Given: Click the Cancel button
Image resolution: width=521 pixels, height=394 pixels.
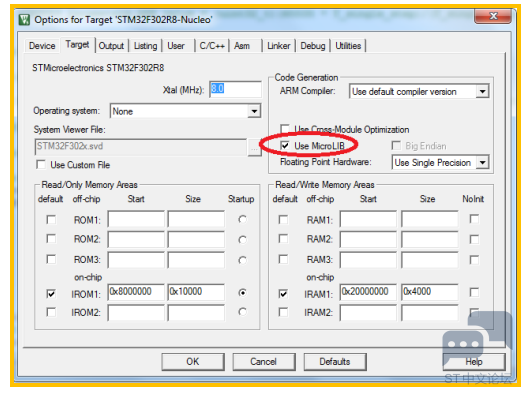Looking at the screenshot, I should click(x=263, y=362).
